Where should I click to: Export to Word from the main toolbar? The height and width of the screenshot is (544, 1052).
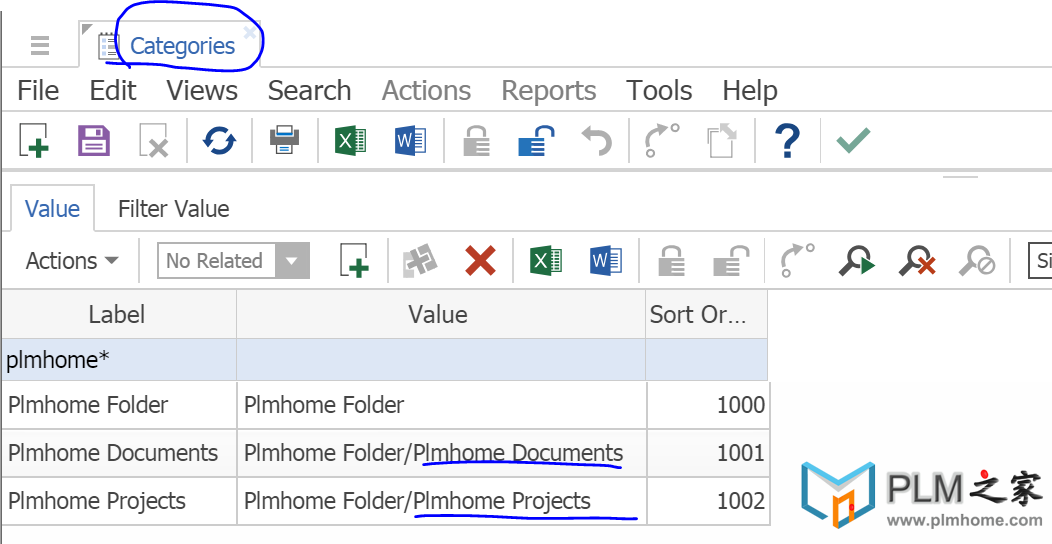410,141
